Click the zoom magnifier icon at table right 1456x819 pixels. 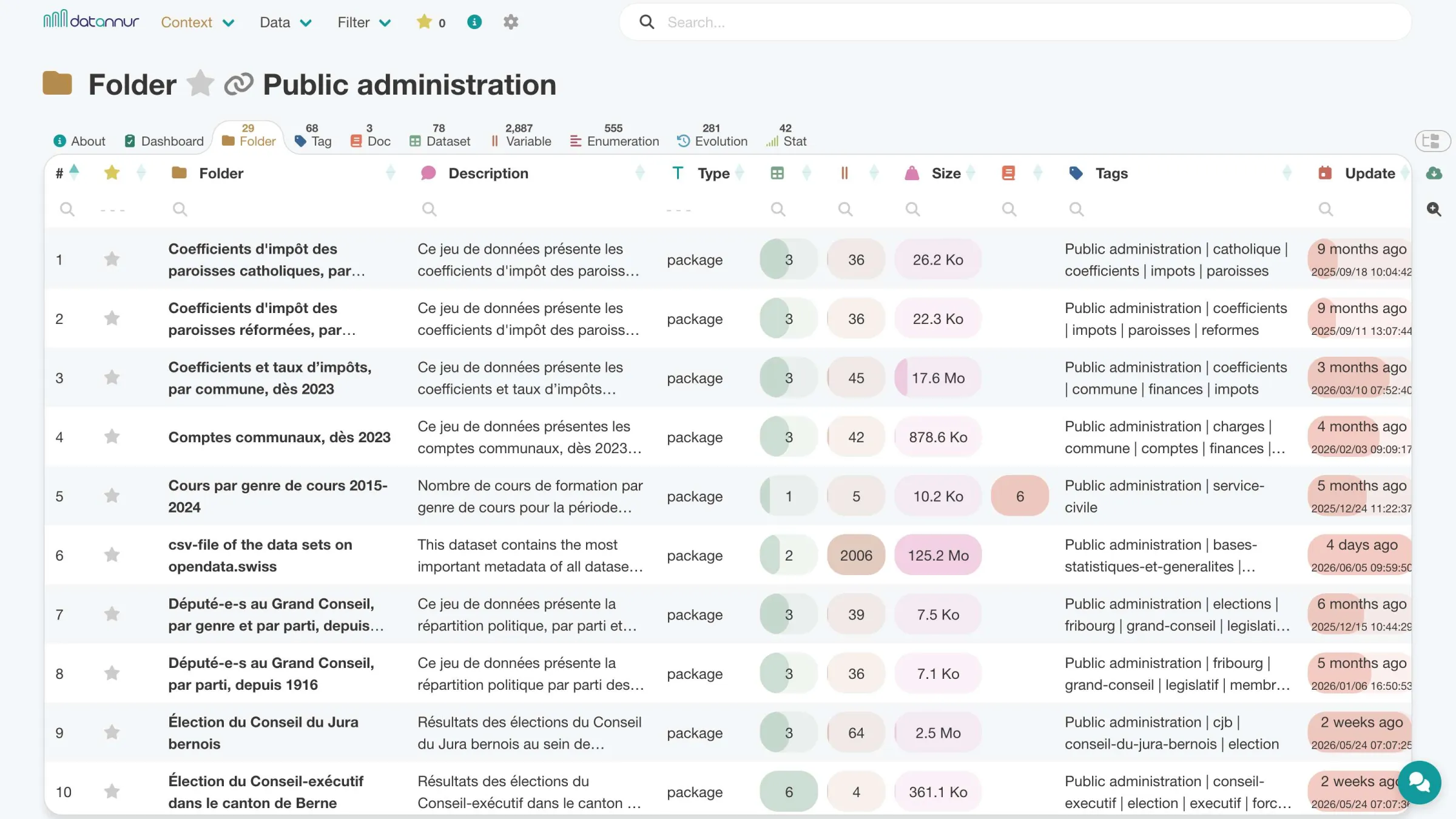point(1434,209)
